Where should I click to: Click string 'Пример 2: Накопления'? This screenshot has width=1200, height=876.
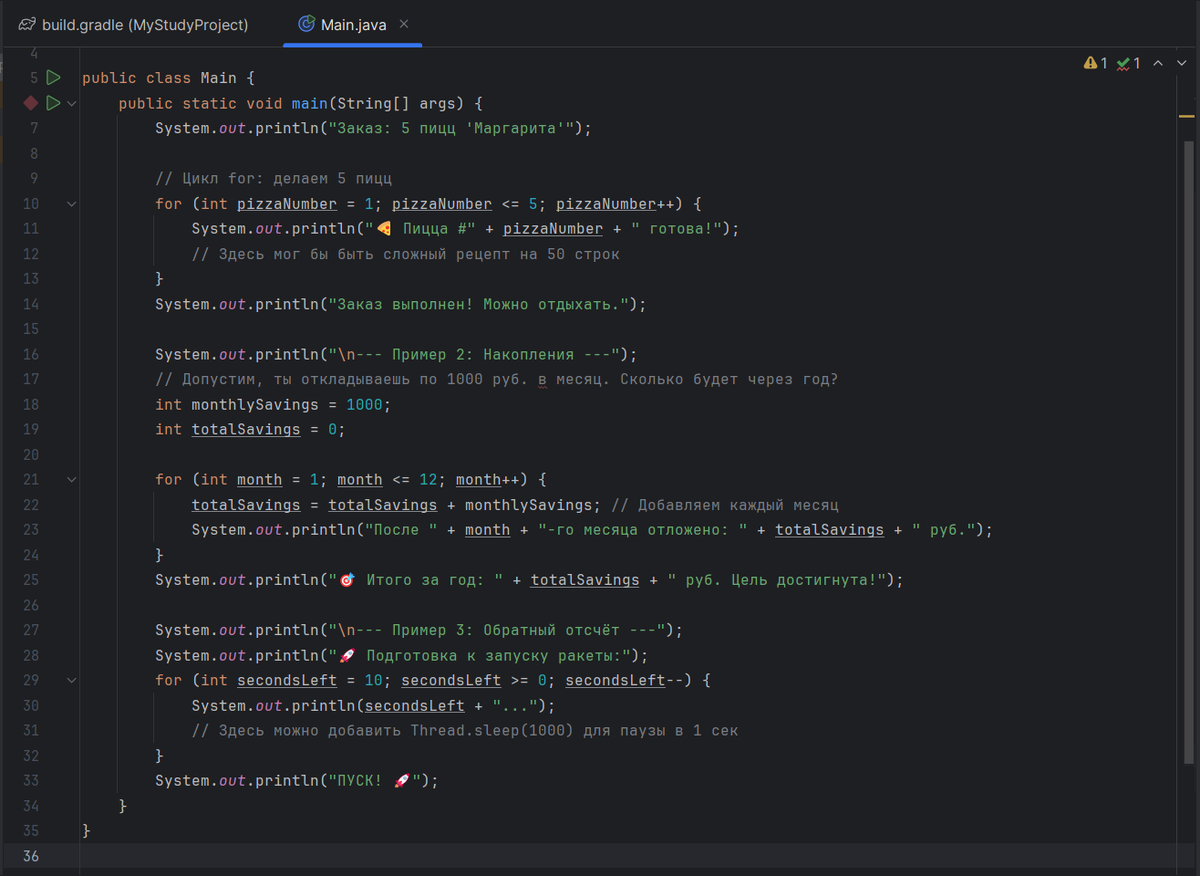point(483,354)
